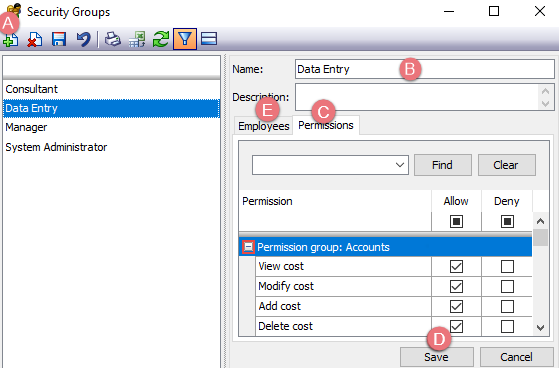Toggle the filter funnel icon

click(185, 39)
